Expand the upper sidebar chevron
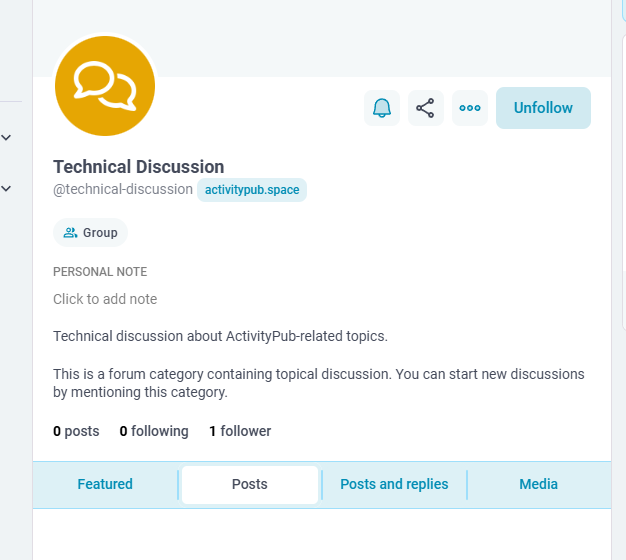626x560 pixels. point(6,137)
